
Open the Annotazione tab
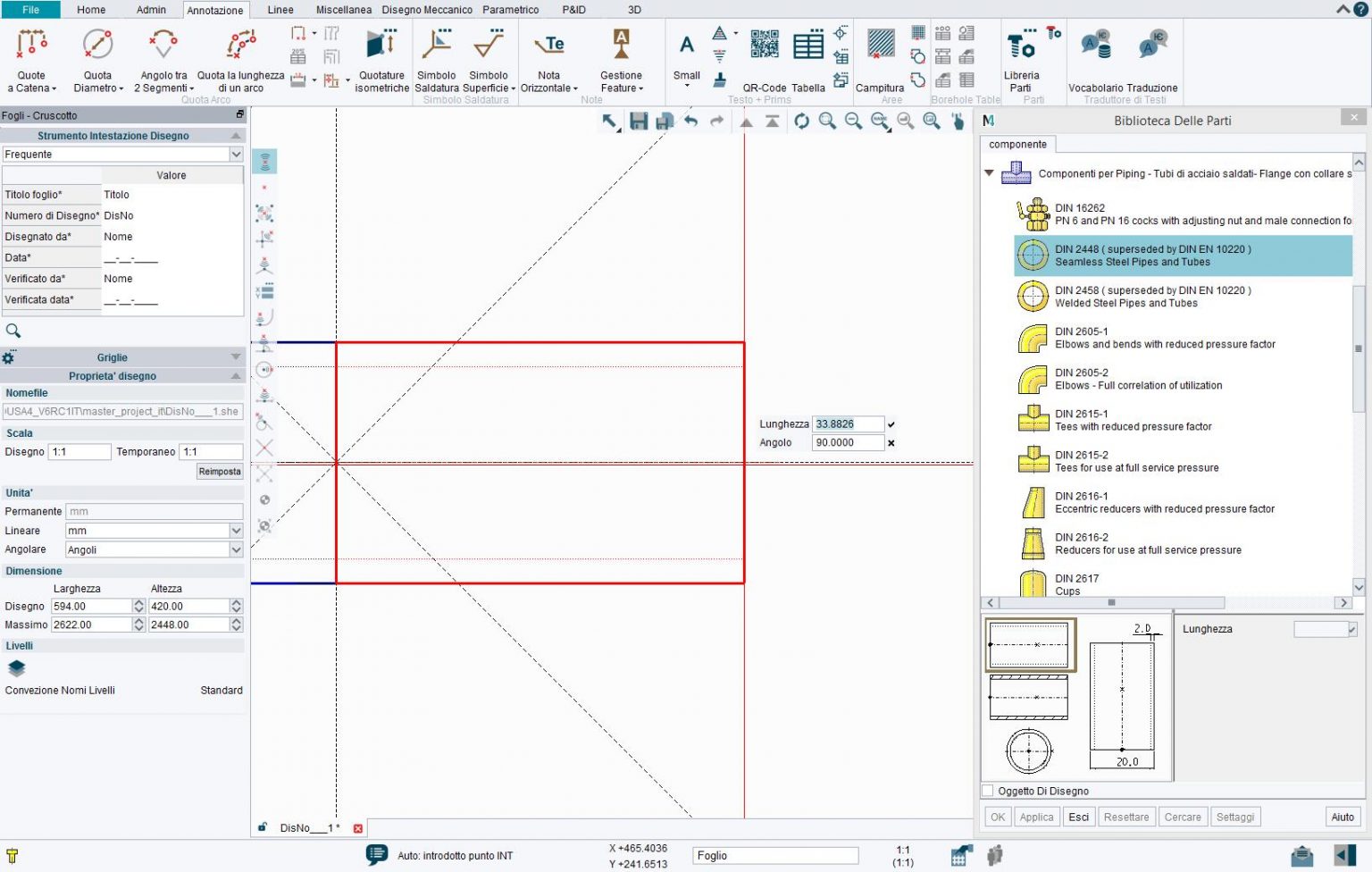click(x=214, y=10)
